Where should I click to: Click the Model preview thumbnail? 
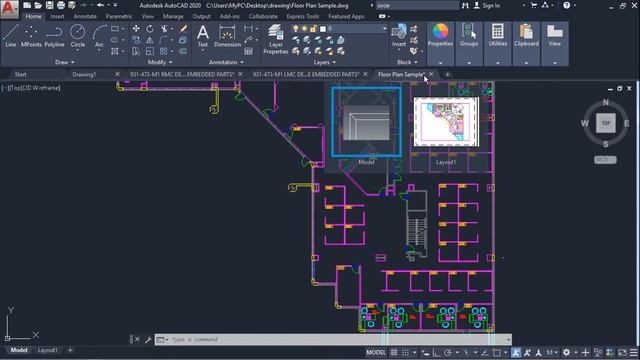click(366, 122)
